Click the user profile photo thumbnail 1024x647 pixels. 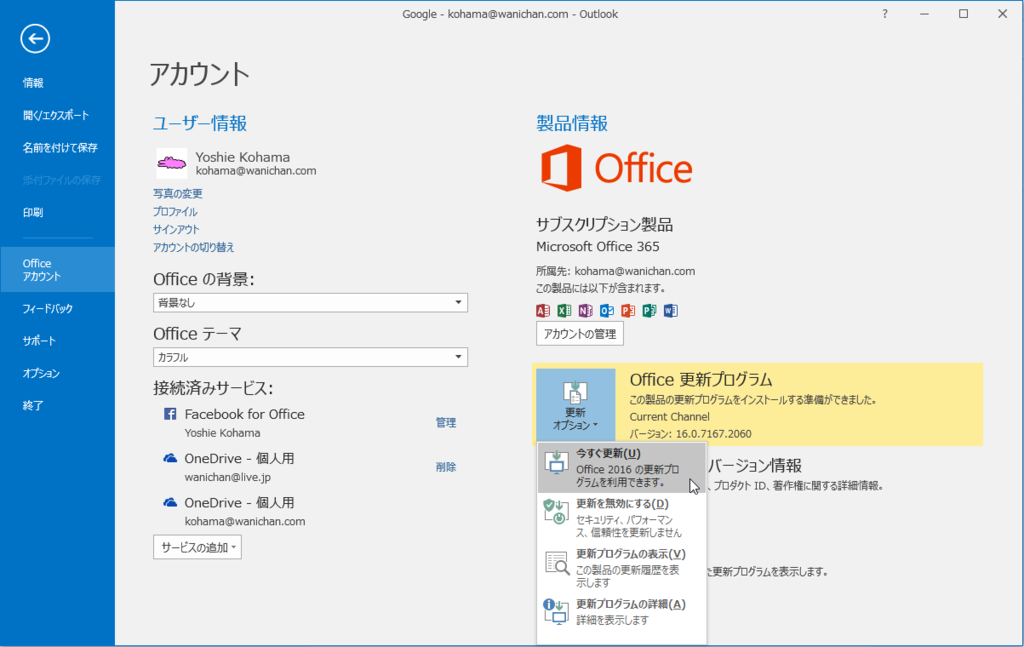(172, 163)
